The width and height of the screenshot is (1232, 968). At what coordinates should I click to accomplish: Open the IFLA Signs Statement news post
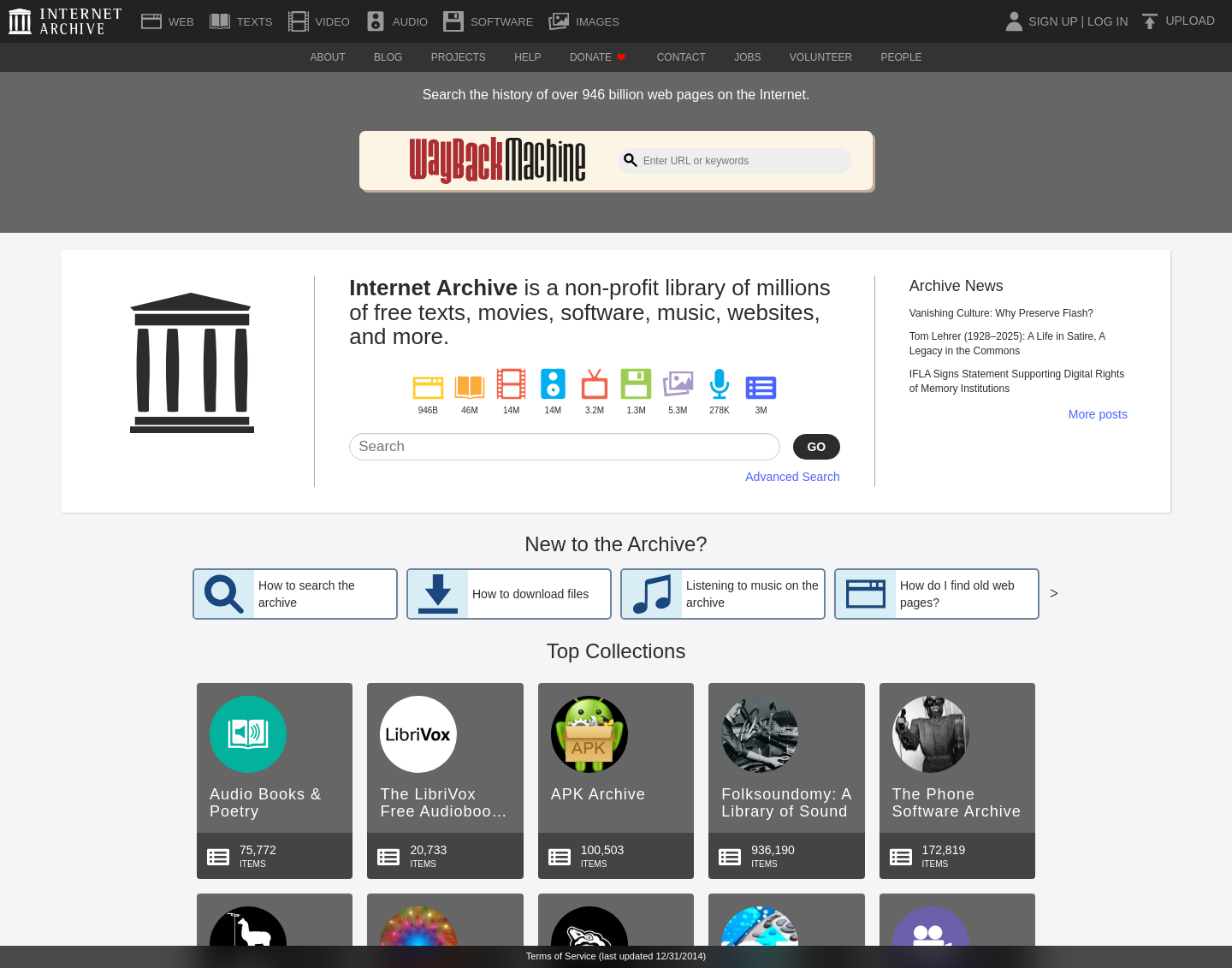1016,381
